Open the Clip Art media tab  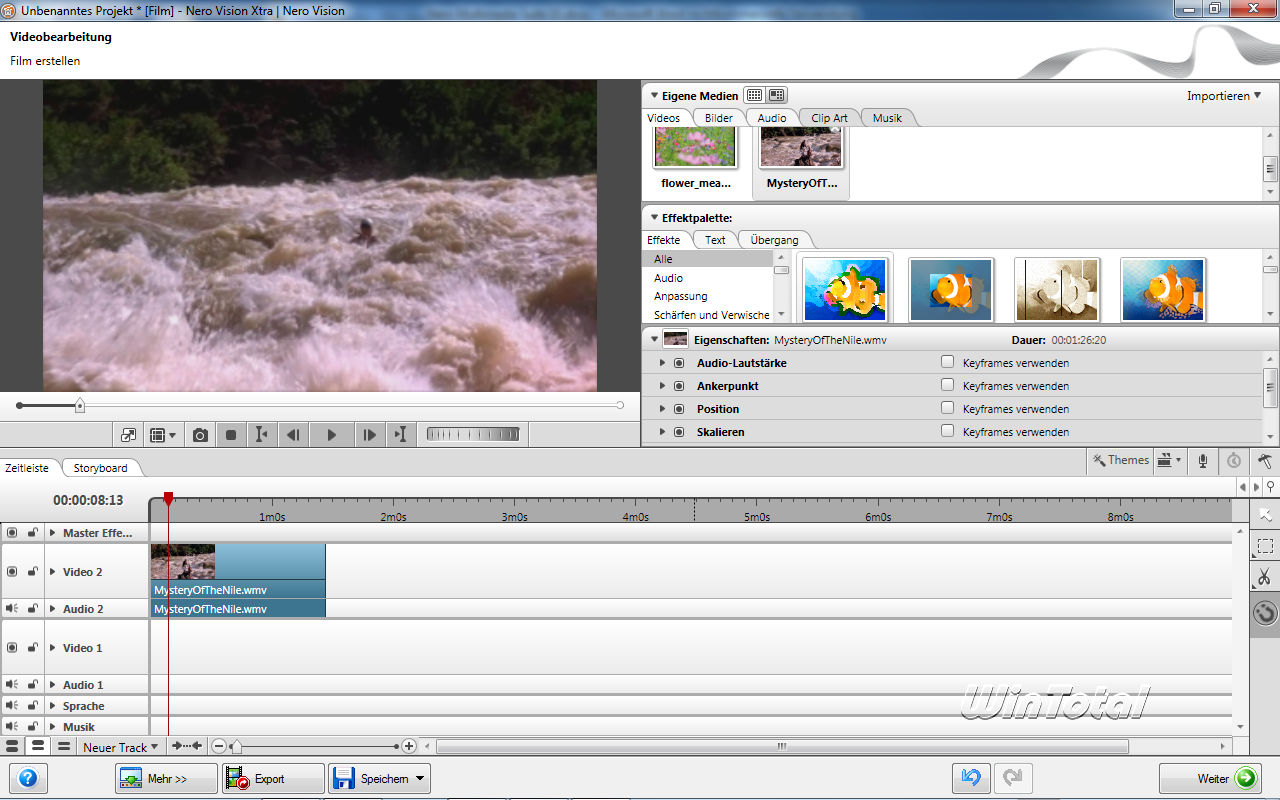829,118
